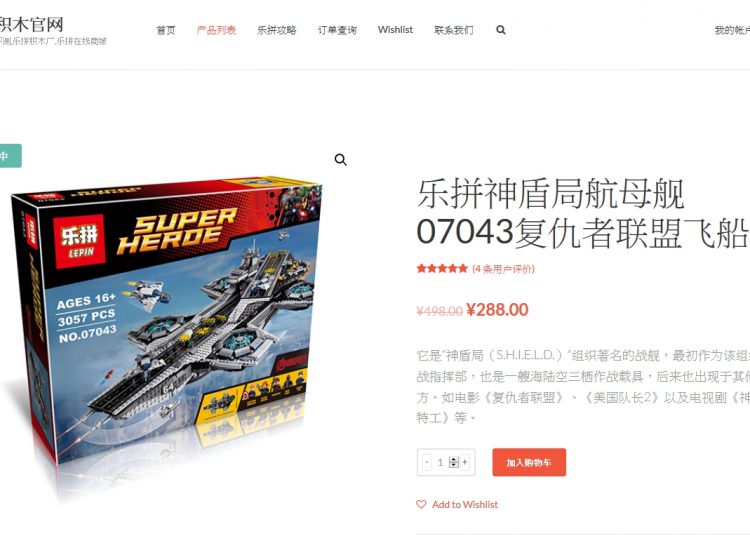The image size is (750, 536).
Task: Select 联系我们 from the navigation
Action: (454, 30)
